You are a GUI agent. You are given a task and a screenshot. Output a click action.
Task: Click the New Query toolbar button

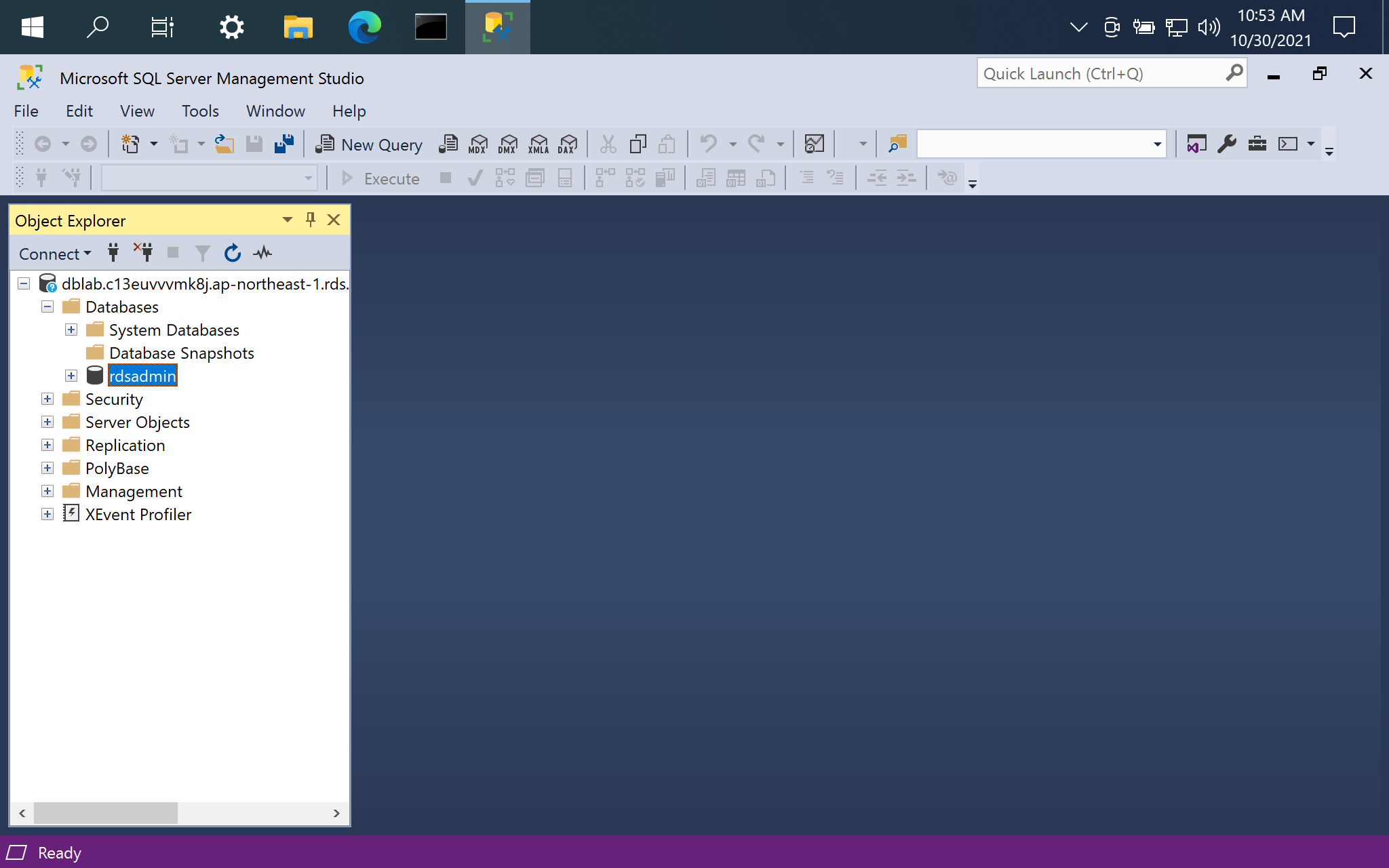(370, 144)
